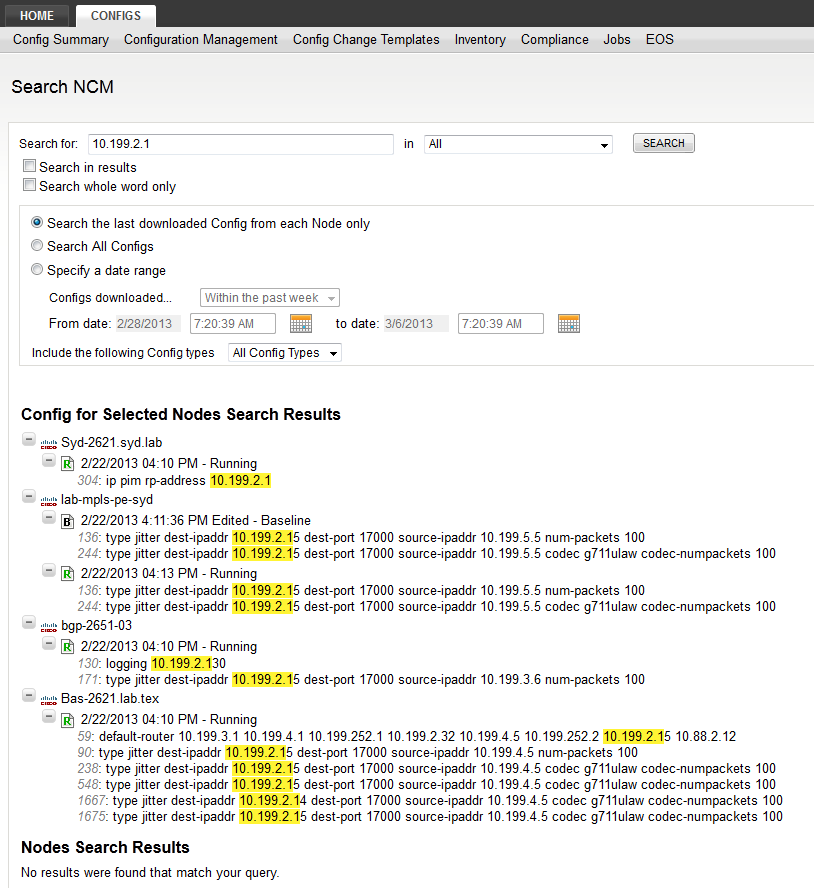
Task: Collapse the Syd-2621.syd.lab search results
Action: (x=28, y=439)
